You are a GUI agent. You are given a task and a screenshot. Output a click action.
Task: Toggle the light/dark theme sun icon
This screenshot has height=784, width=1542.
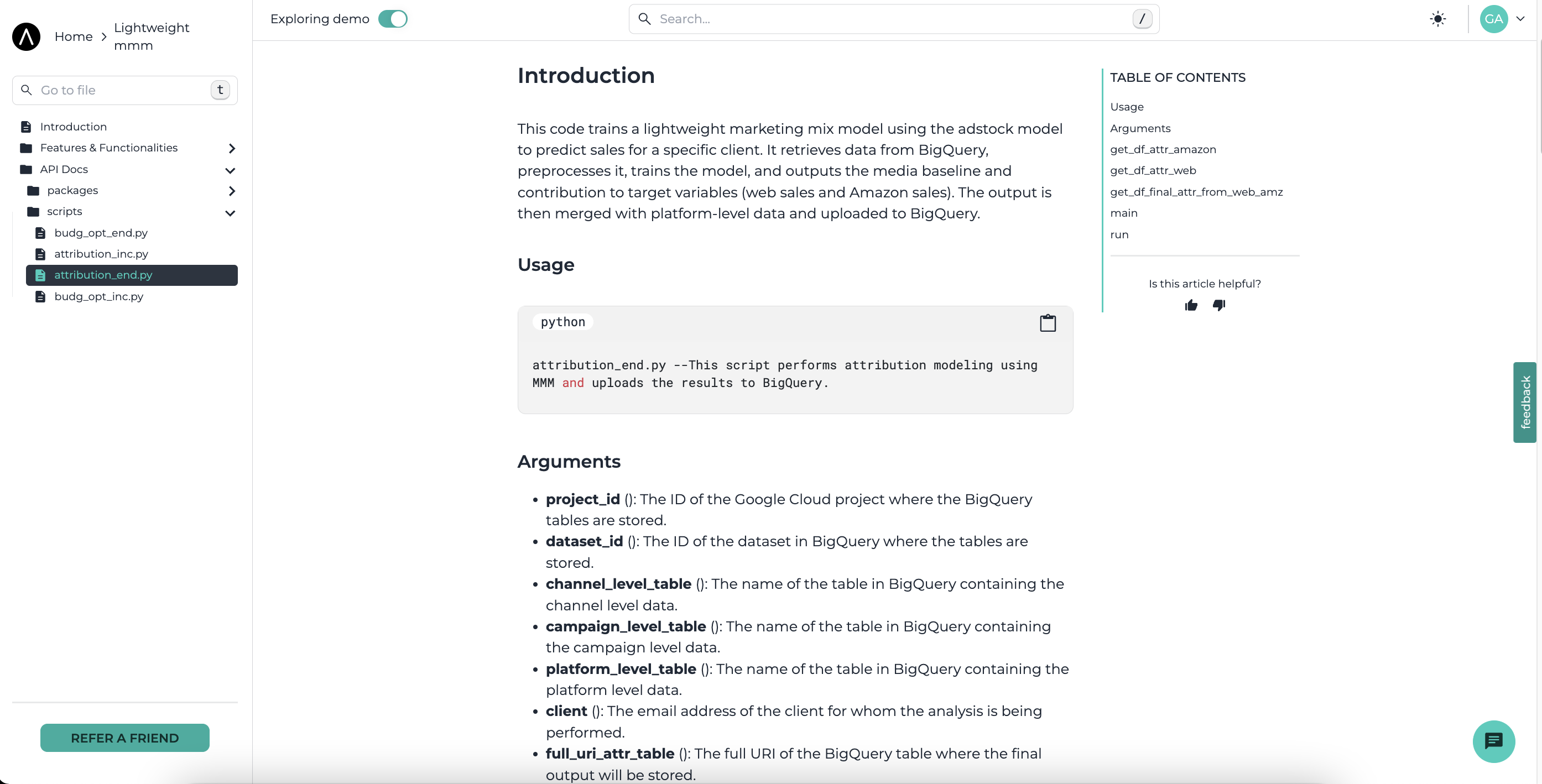tap(1437, 19)
